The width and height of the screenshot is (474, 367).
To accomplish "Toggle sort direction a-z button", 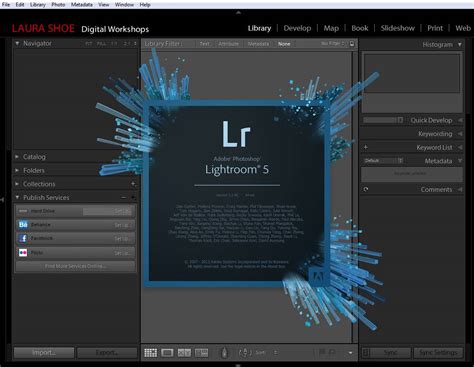I will coord(245,352).
